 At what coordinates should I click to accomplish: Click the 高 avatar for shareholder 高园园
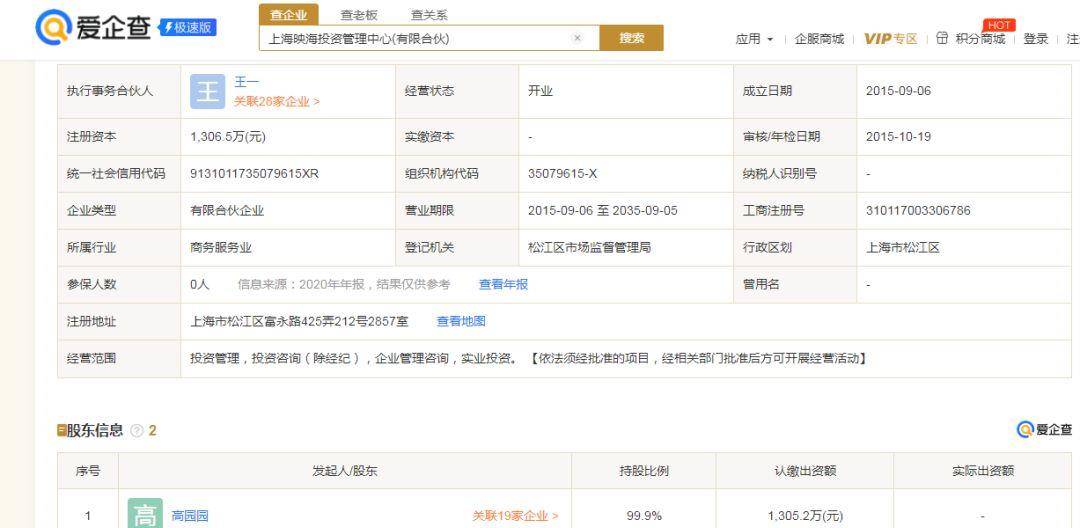click(x=144, y=515)
